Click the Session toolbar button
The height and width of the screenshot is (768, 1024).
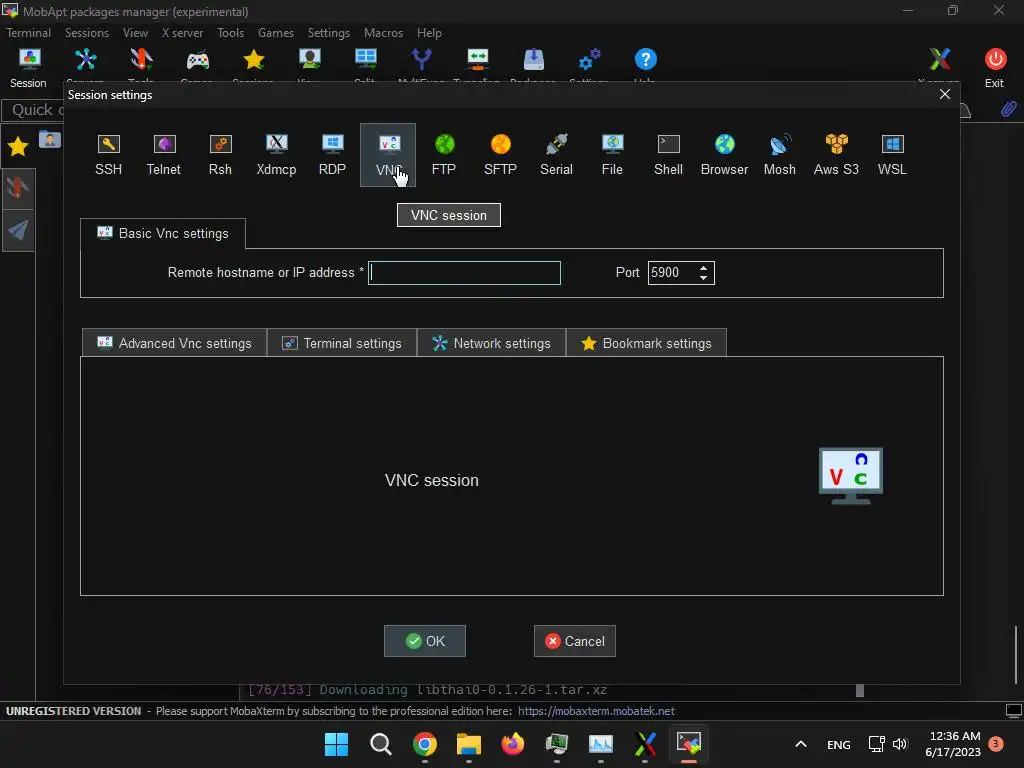(x=29, y=68)
